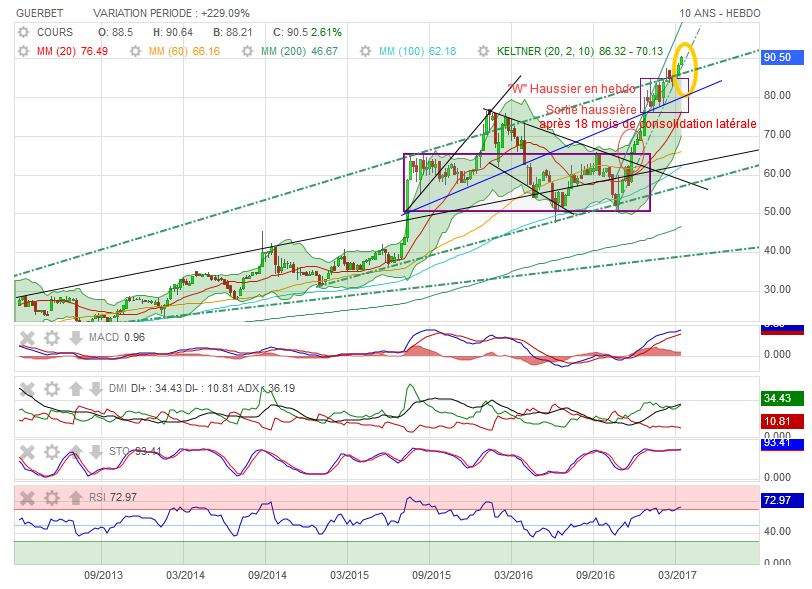Click the 03/2015 date axis label

(x=350, y=576)
